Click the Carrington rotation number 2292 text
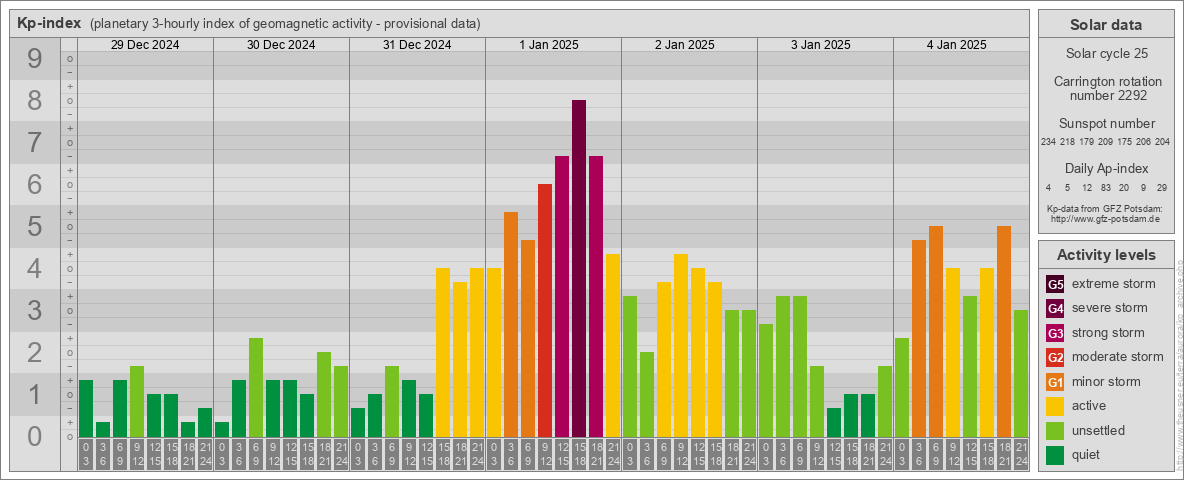Image resolution: width=1184 pixels, height=480 pixels. pos(1106,88)
